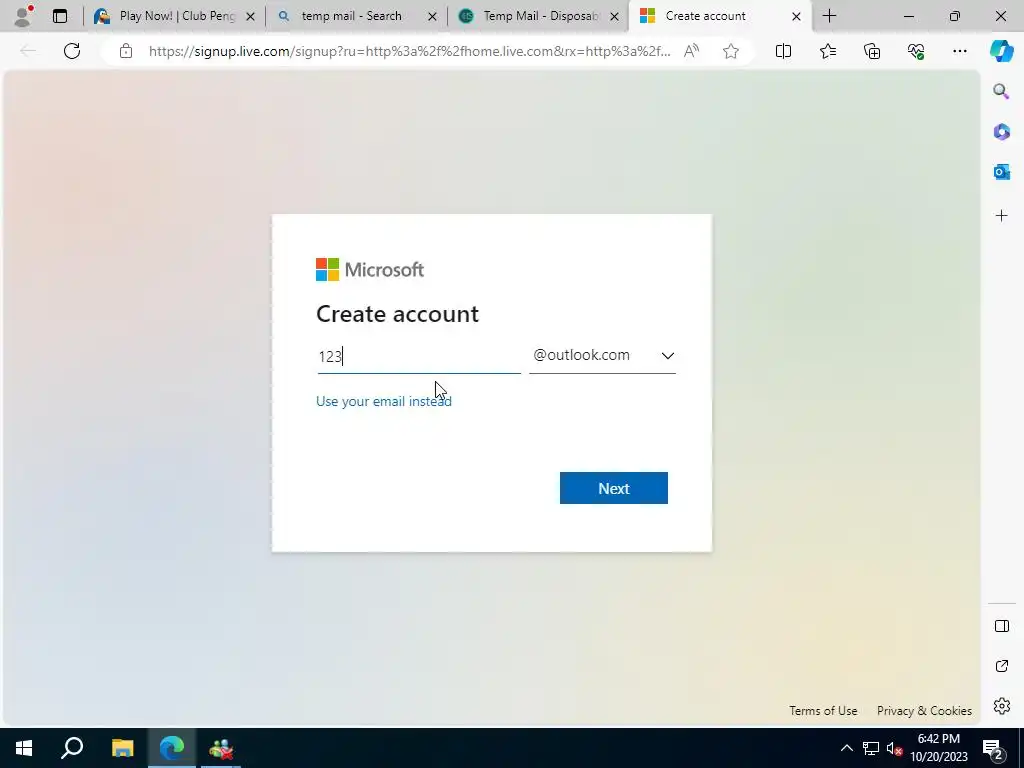Turn on Read aloud

(692, 51)
